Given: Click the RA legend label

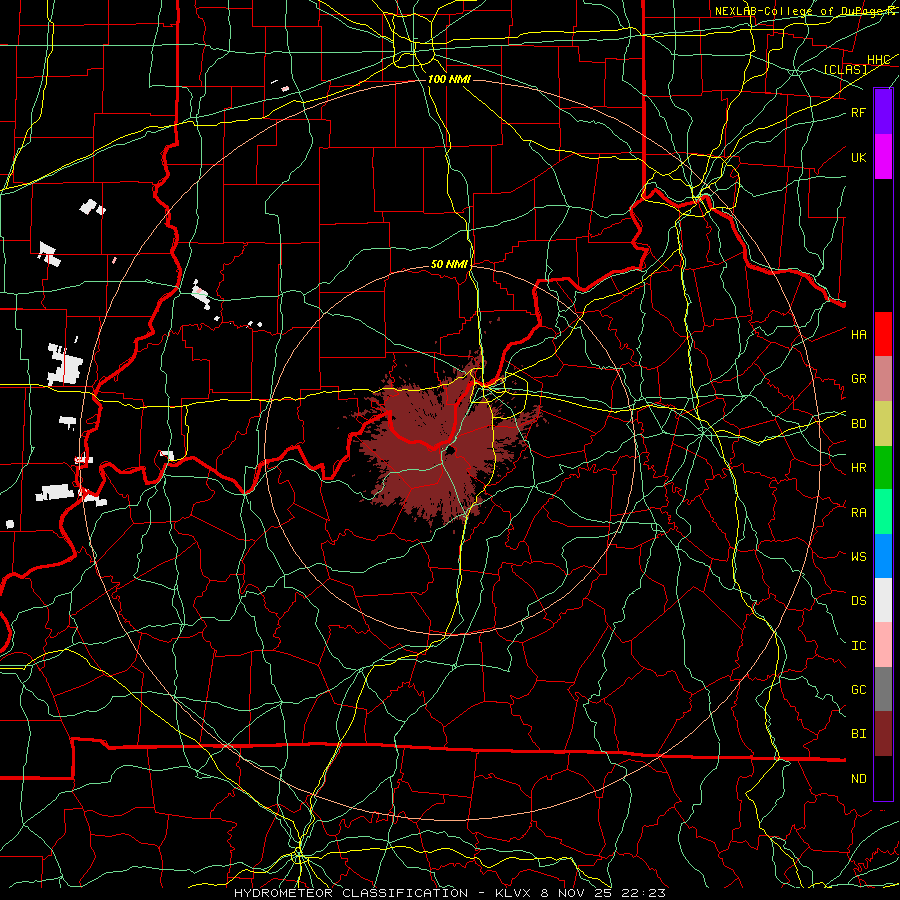Looking at the screenshot, I should tap(858, 513).
